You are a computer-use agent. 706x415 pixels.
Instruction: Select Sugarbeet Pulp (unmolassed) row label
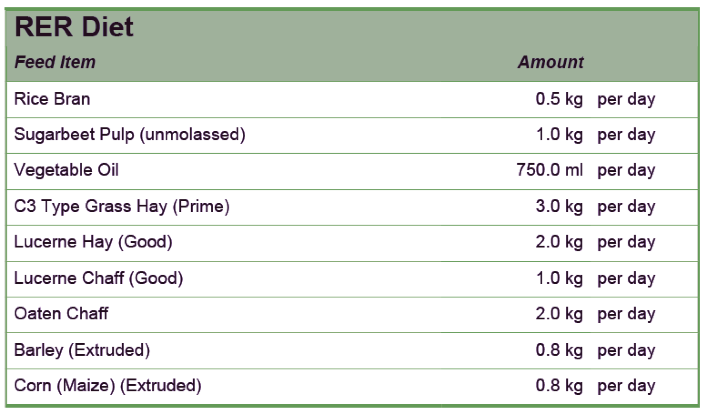coord(129,135)
